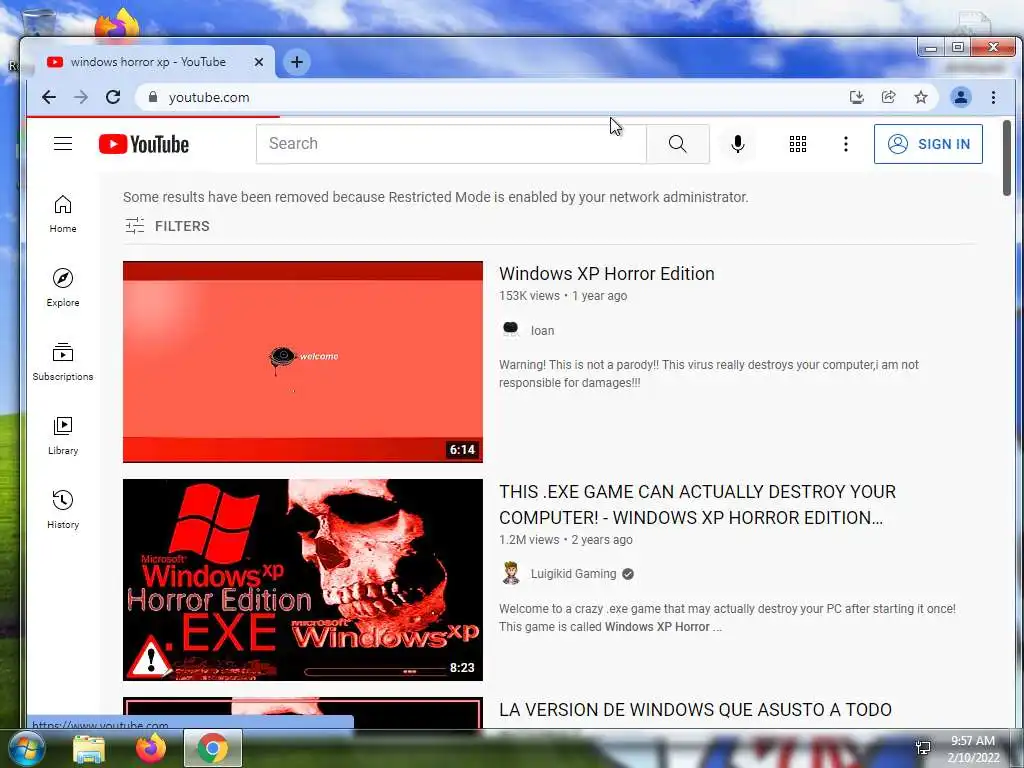Open the Luigikid Gaming channel link
The image size is (1024, 768).
[573, 573]
